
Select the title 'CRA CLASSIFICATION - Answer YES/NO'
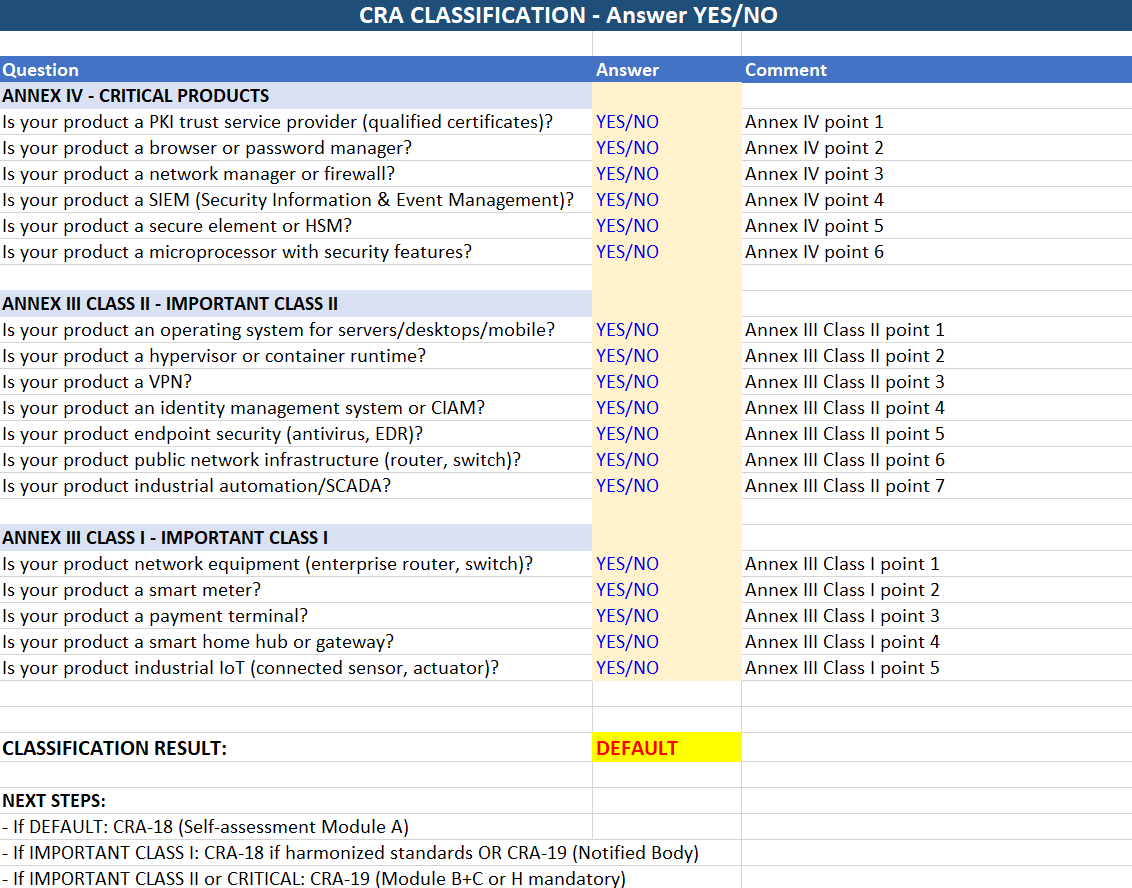click(568, 15)
